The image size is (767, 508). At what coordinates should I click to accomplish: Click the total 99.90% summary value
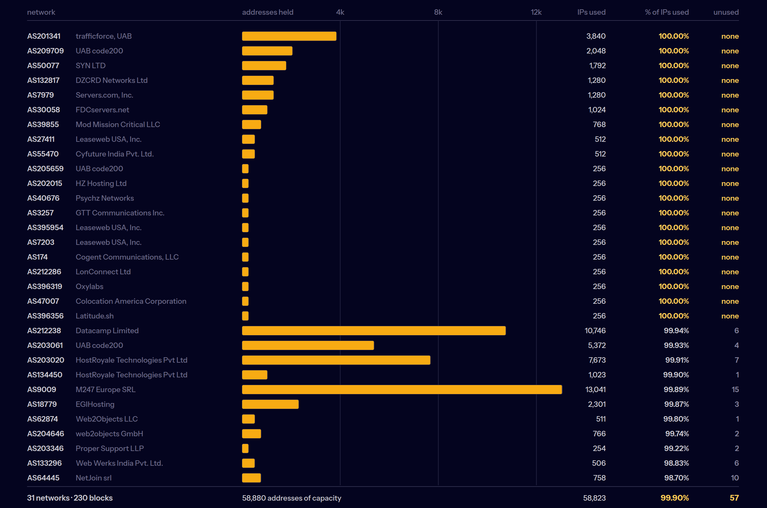point(675,498)
